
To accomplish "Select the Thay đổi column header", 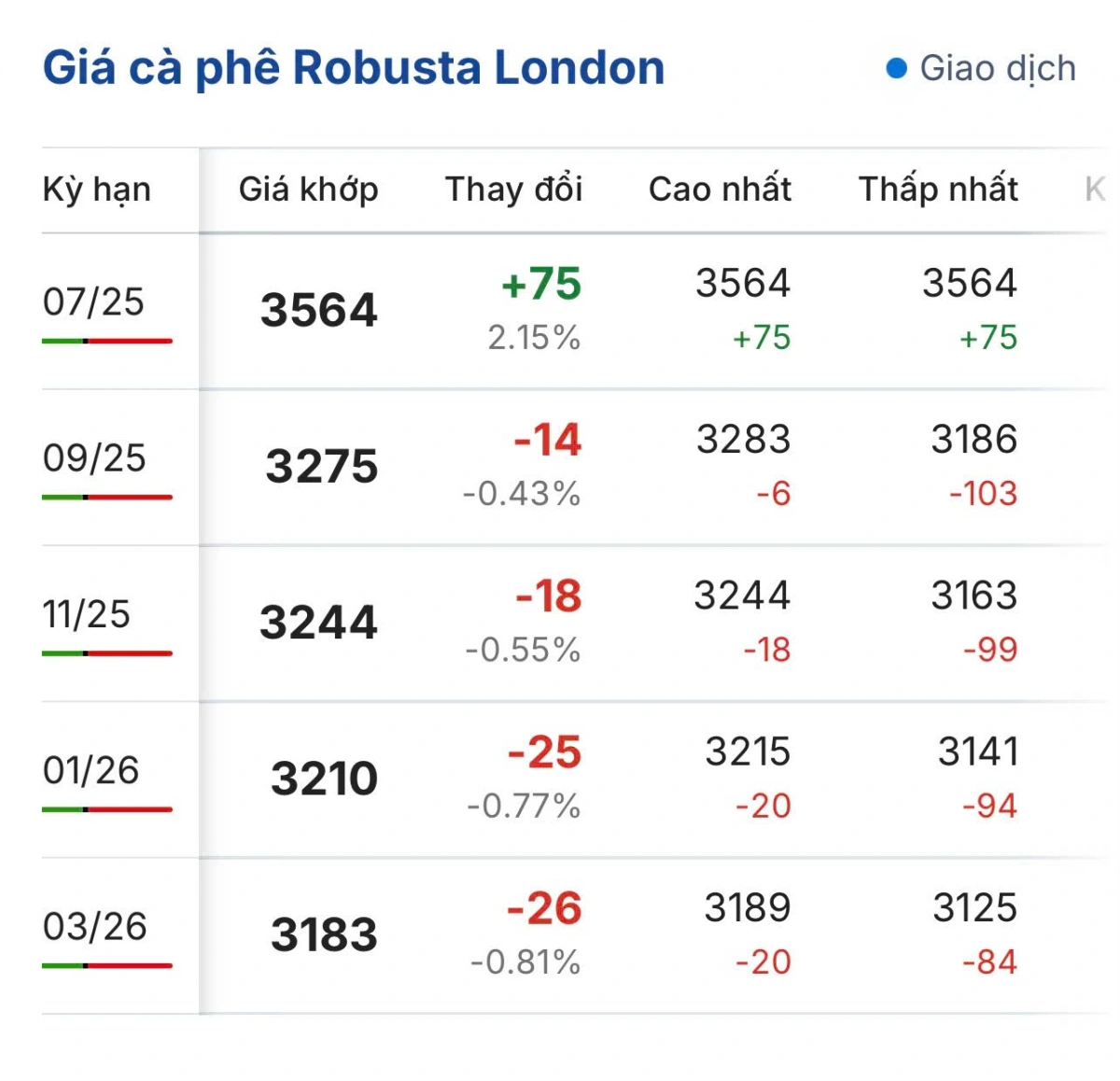I will (514, 190).
